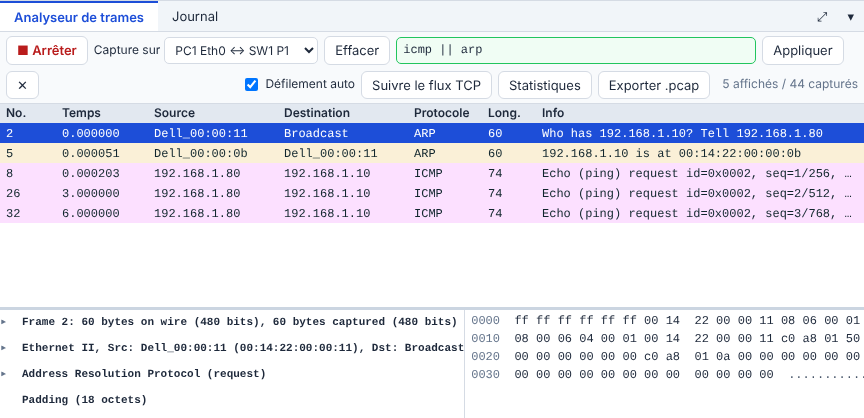864x418 pixels.
Task: Click hex offset 0010 line
Action: 485,338
